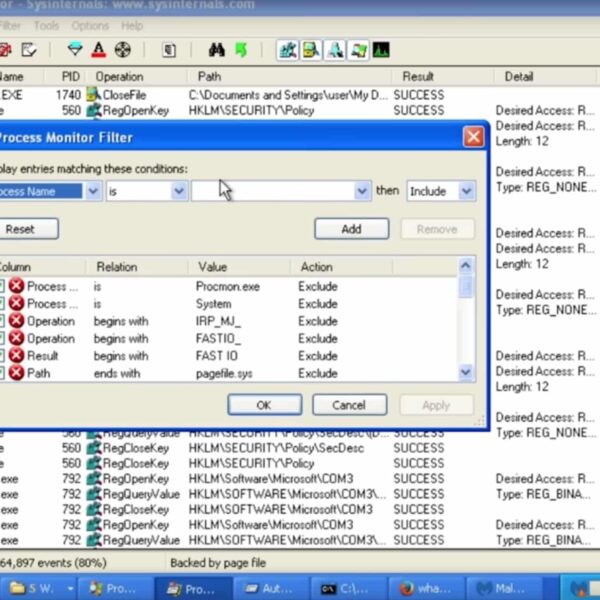Open the Process Name column dropdown
The image size is (600, 600).
coord(93,191)
